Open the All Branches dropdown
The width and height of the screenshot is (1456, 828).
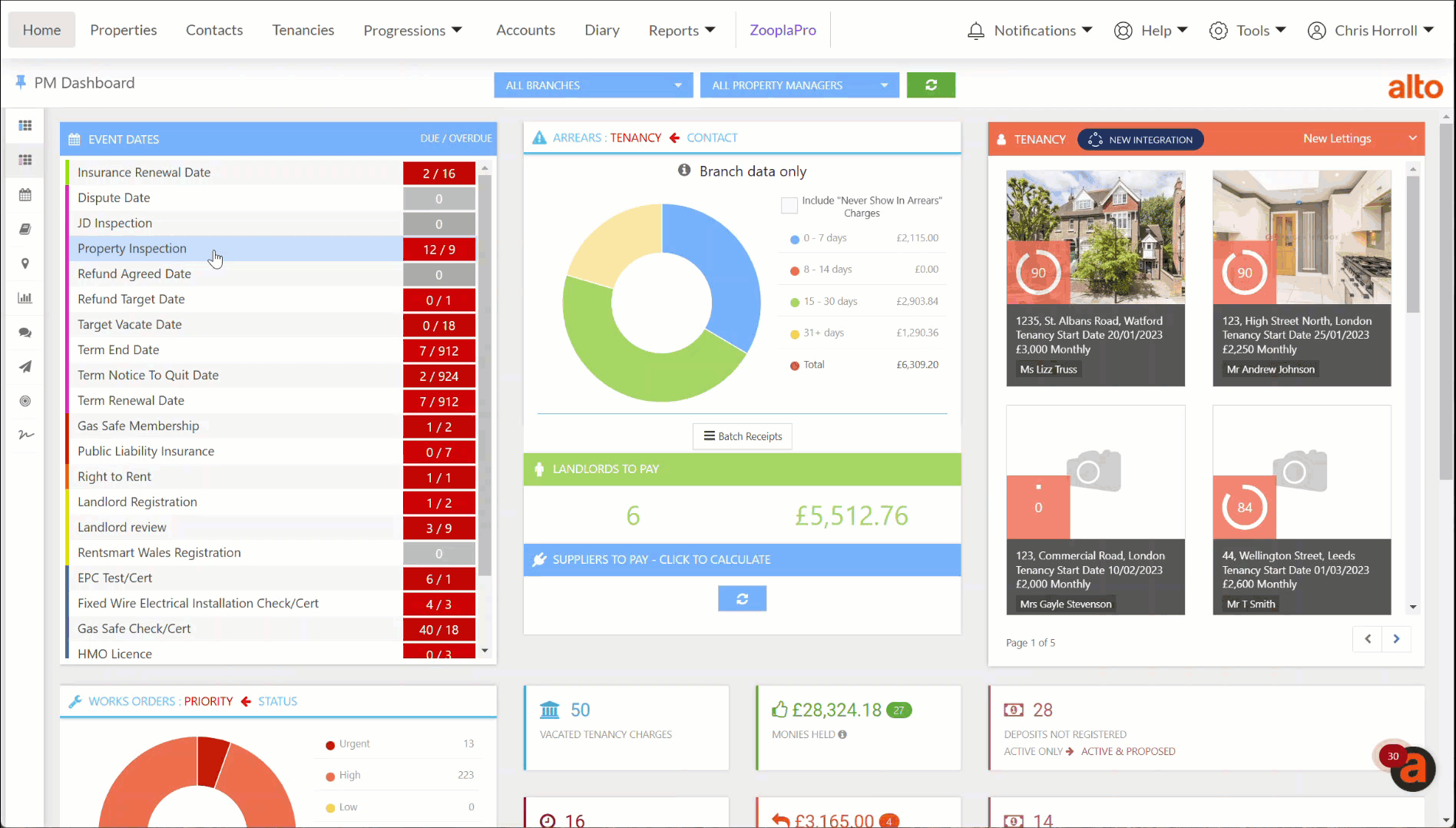point(594,85)
